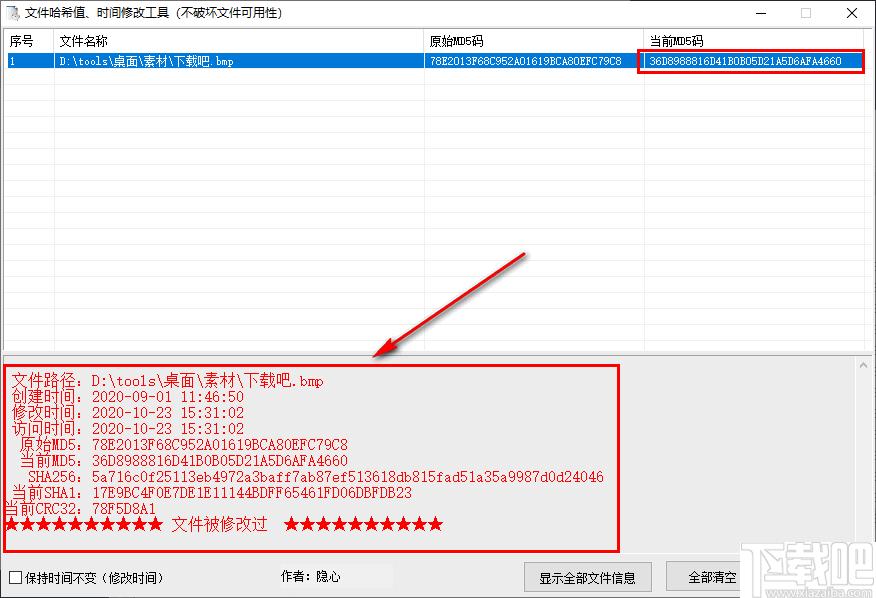Sort by 序号 column header
The height and width of the screenshot is (598, 876).
[x=30, y=41]
